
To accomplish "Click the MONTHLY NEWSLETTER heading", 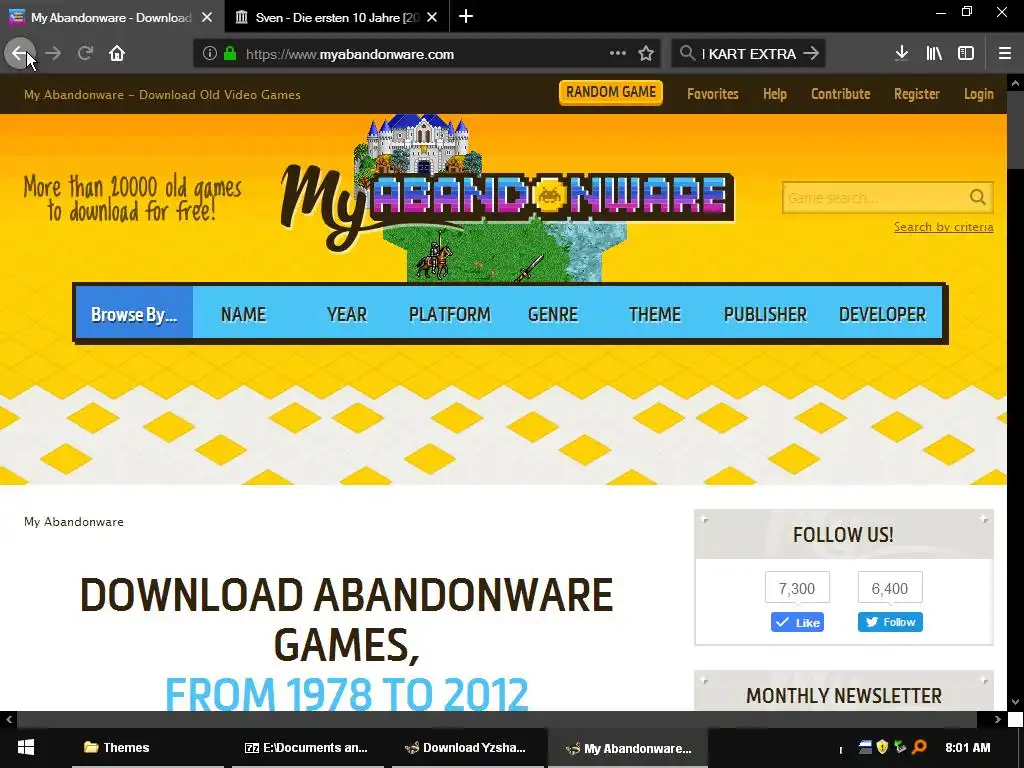I will pyautogui.click(x=844, y=696).
